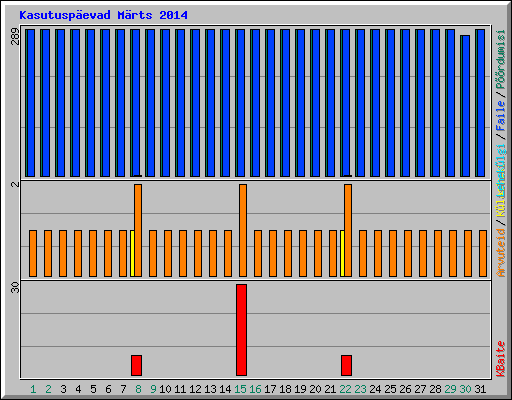Viewport: 512px width, 400px height.
Task: Click the yellow visits bar on day 22
Action: 342,253
